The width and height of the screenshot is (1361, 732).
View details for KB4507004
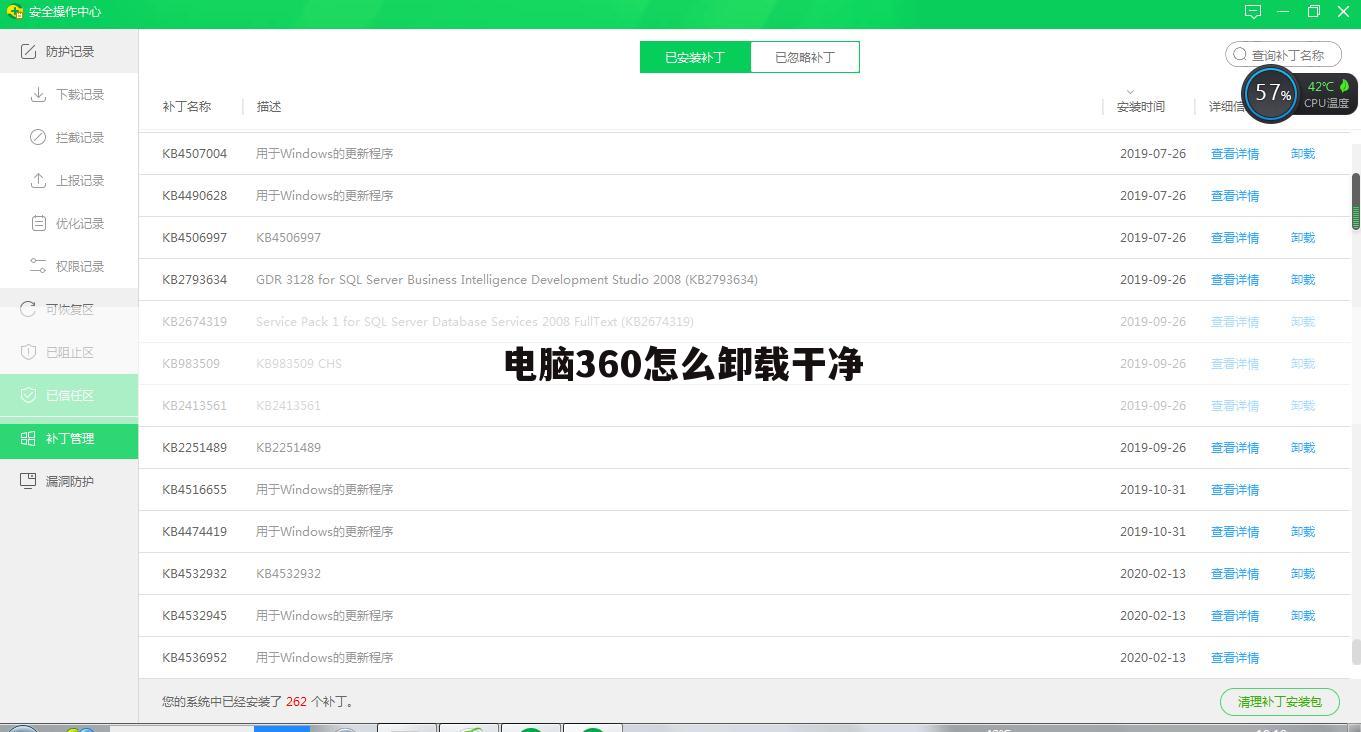coord(1235,154)
